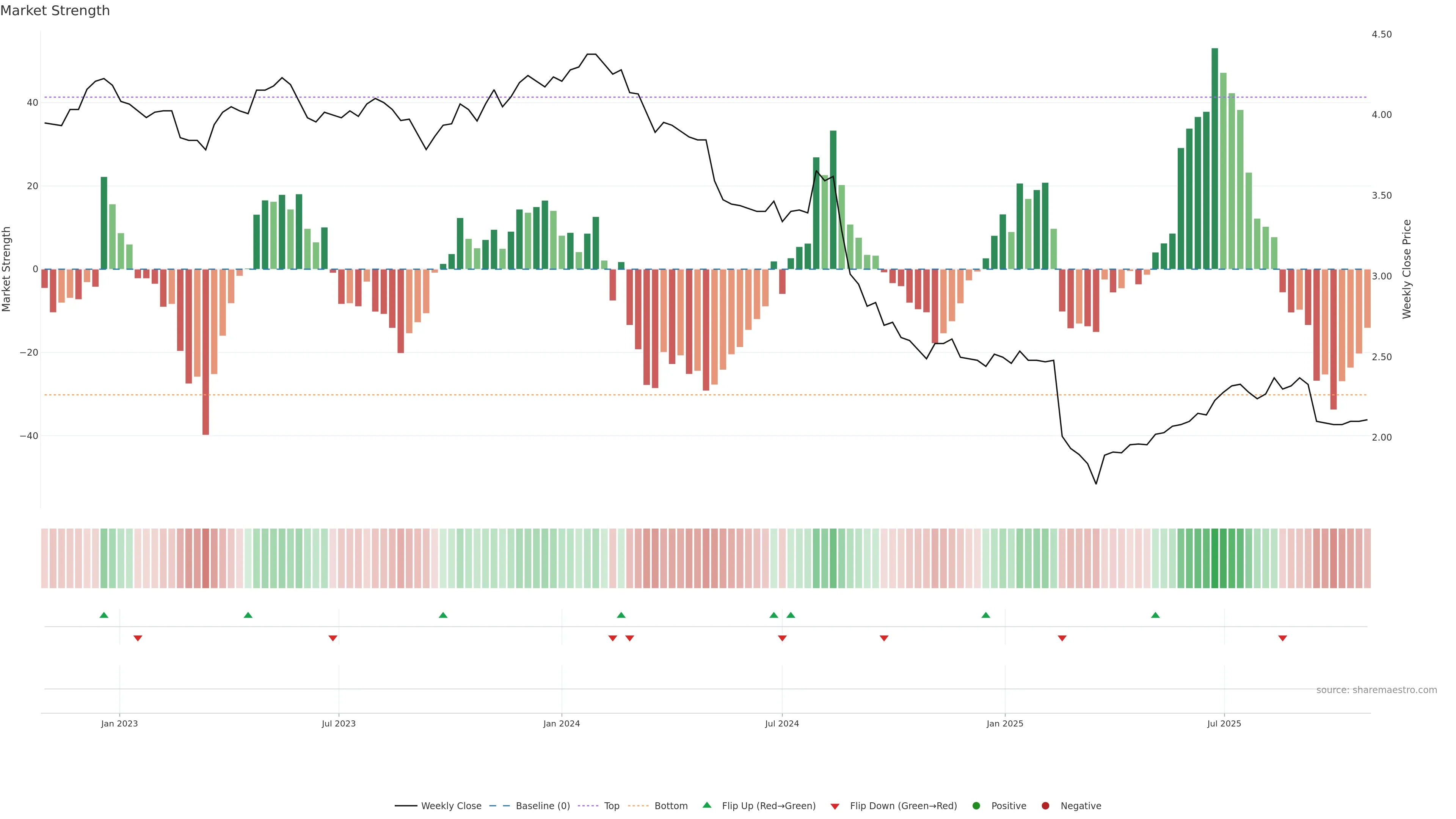Click the green flip-up marker nearest Jan 2025

click(x=986, y=615)
